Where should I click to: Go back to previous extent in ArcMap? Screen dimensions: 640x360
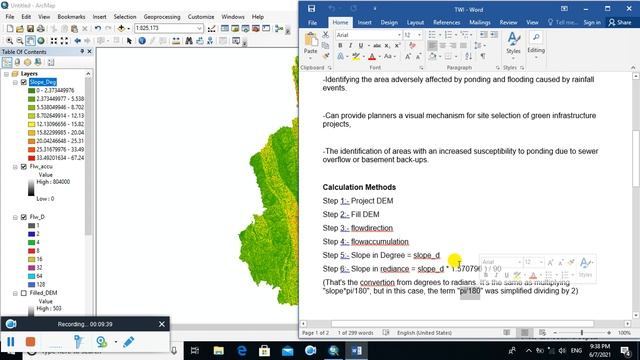78,41
